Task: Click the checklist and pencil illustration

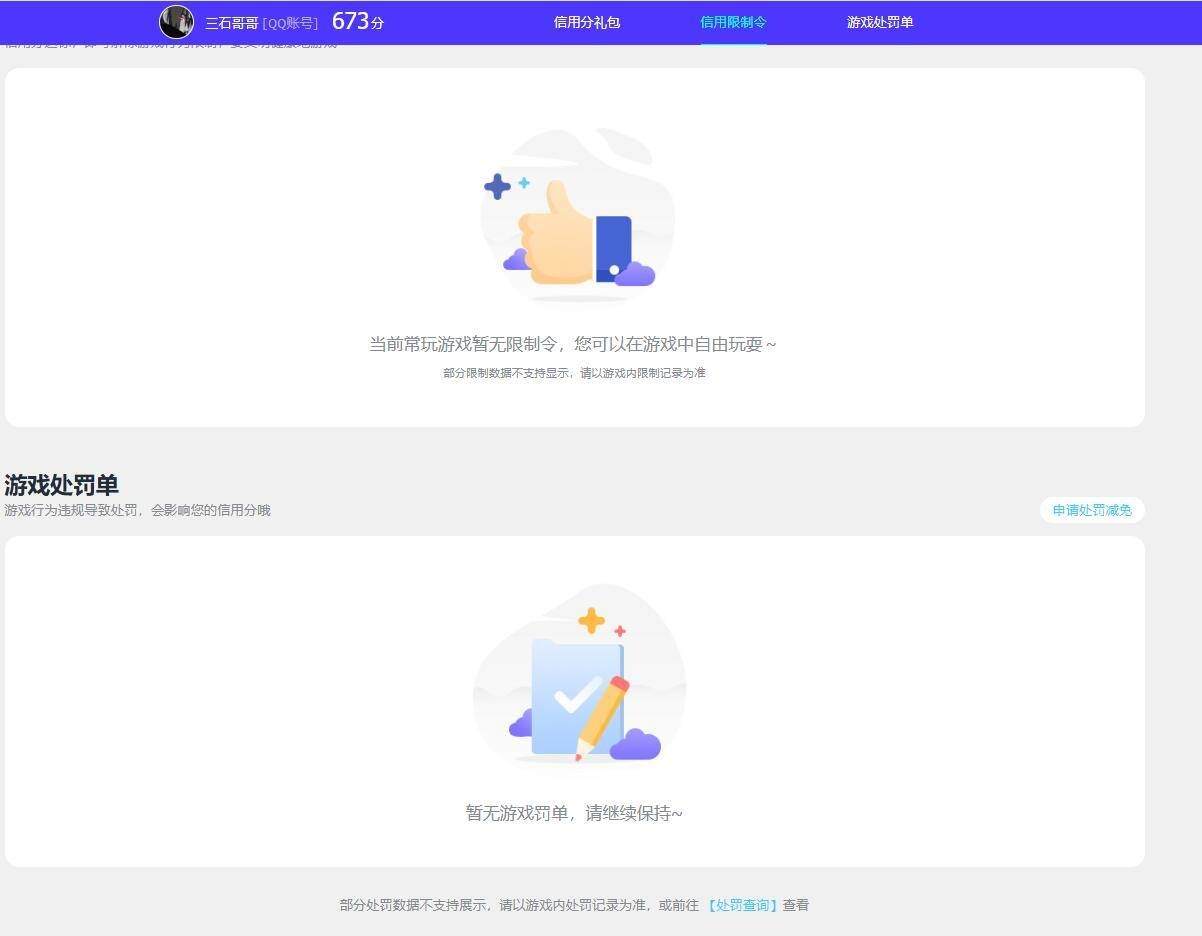Action: [x=578, y=676]
